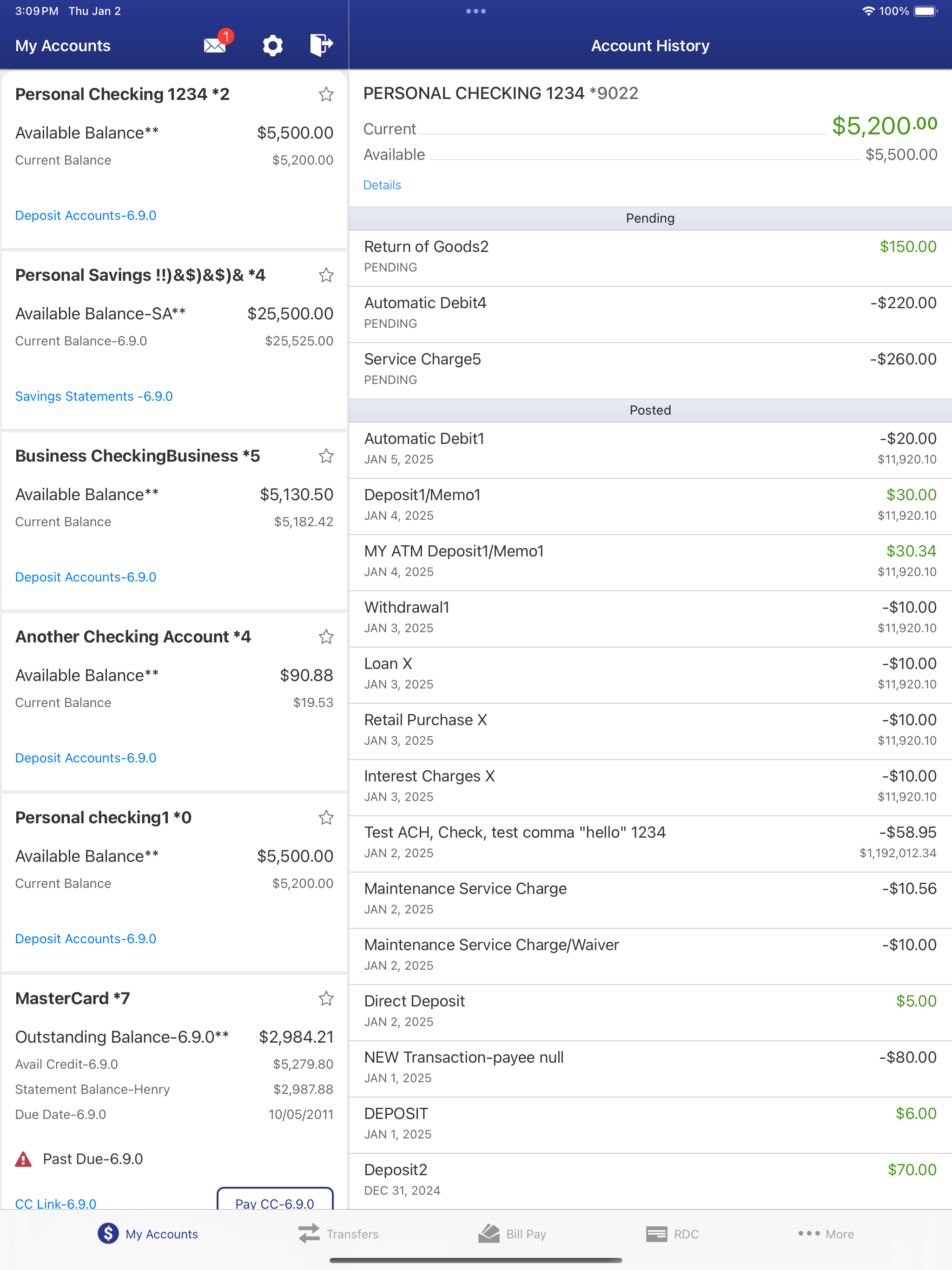Open the CC Link-6.9.0 link
The height and width of the screenshot is (1270, 952).
click(x=56, y=1204)
